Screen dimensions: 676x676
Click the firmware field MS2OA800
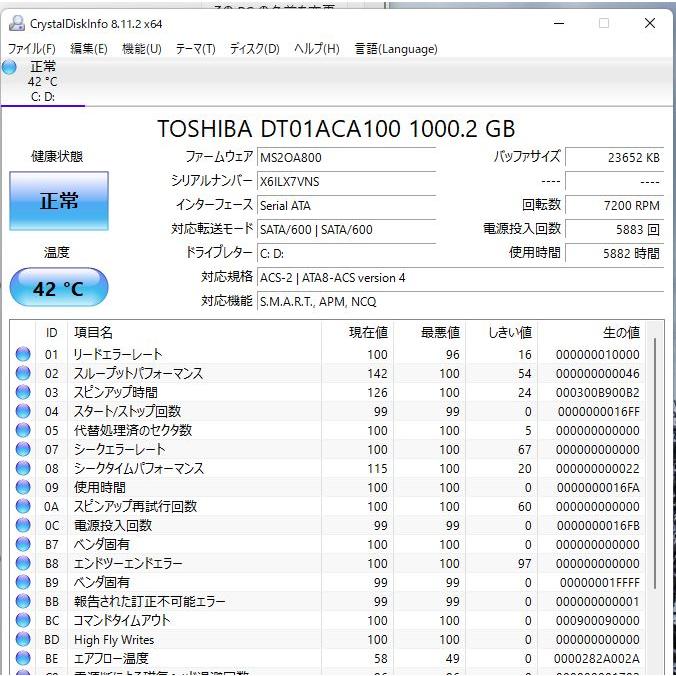[x=347, y=157]
